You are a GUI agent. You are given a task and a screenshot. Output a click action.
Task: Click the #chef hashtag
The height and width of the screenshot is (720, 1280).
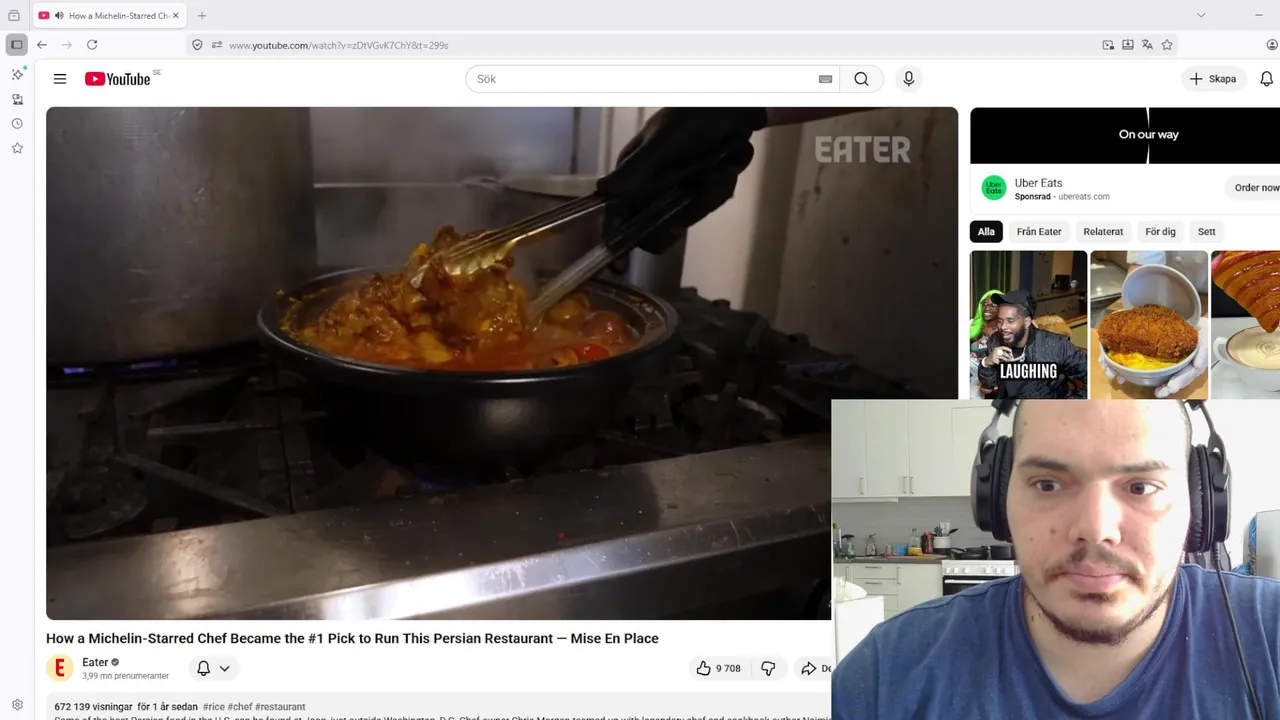coord(240,707)
